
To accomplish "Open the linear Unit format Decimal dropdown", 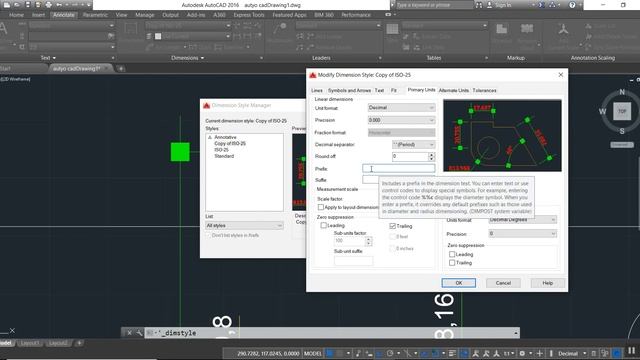I will [402, 108].
